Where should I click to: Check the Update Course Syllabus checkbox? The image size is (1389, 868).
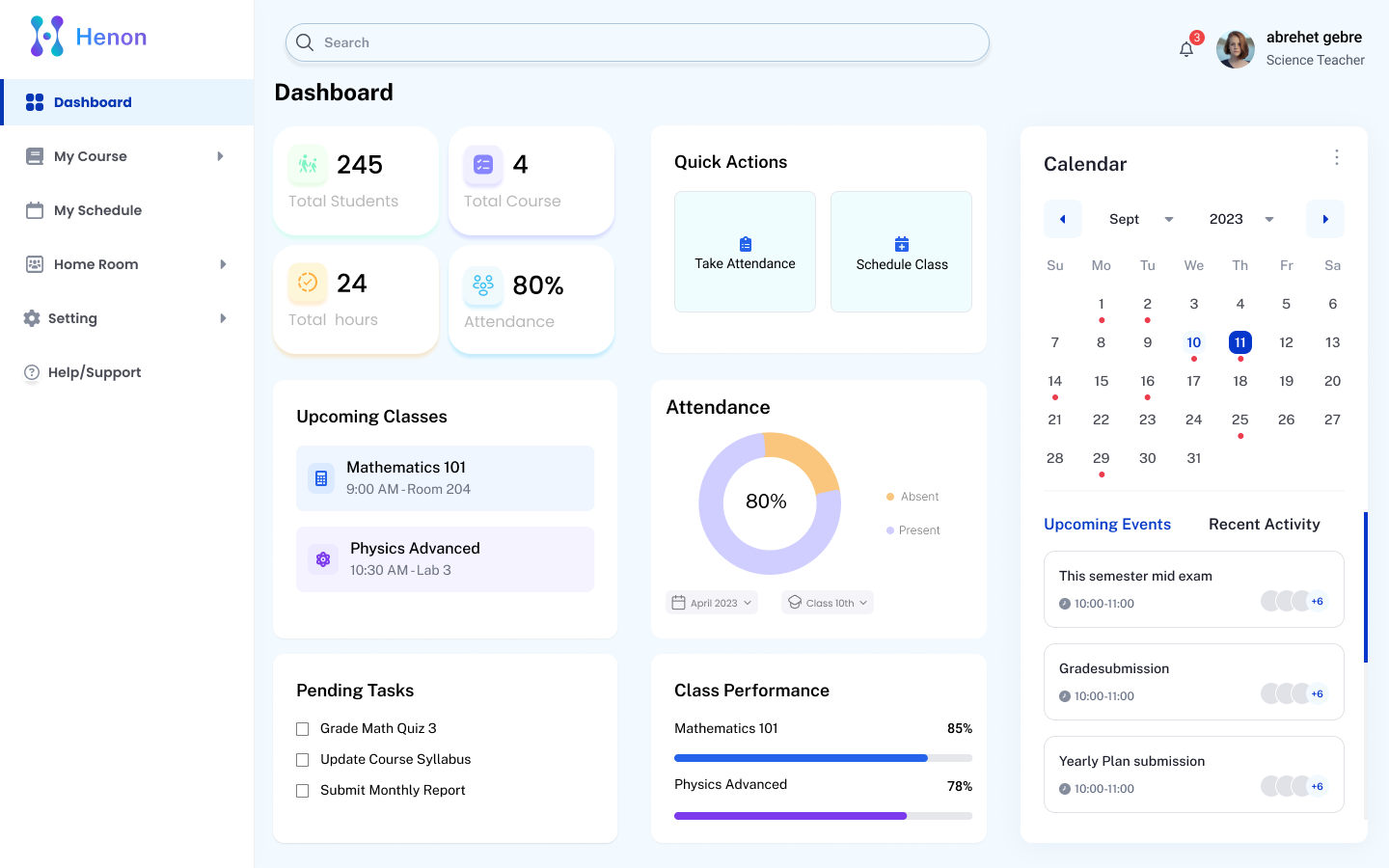pos(302,759)
